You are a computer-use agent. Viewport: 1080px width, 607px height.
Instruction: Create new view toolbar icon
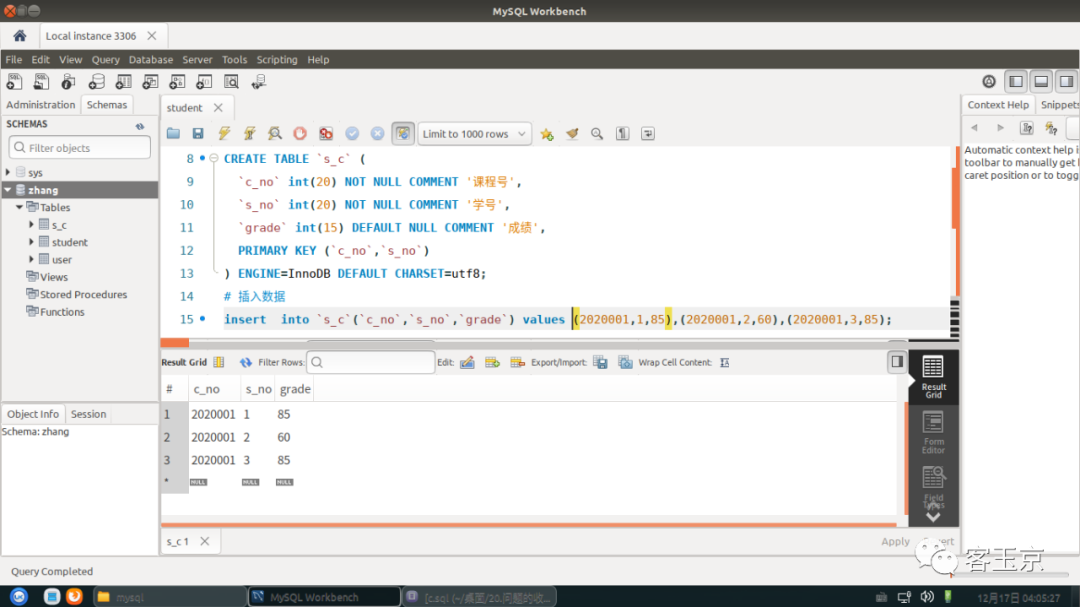150,82
